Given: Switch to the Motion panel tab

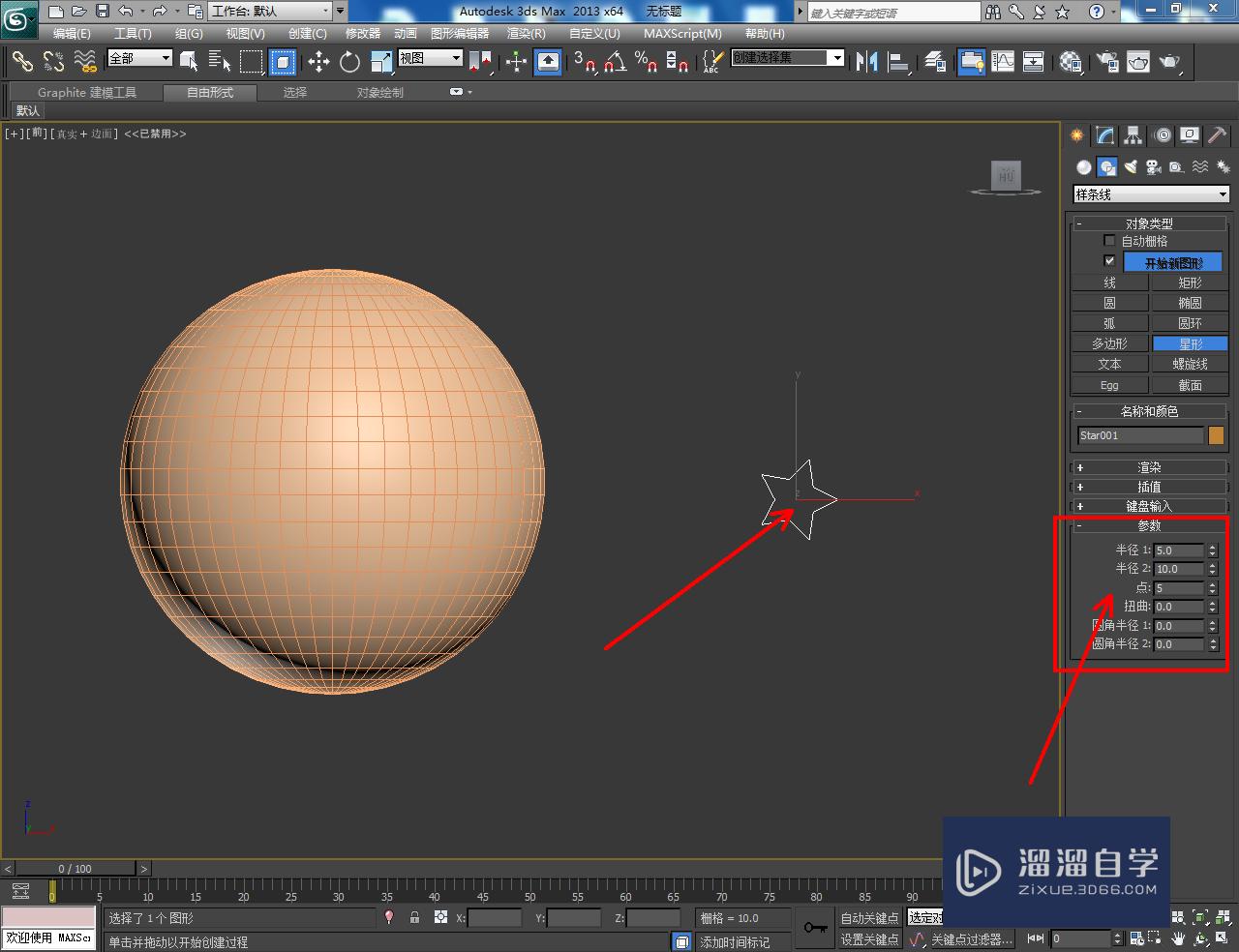Looking at the screenshot, I should click(1163, 135).
